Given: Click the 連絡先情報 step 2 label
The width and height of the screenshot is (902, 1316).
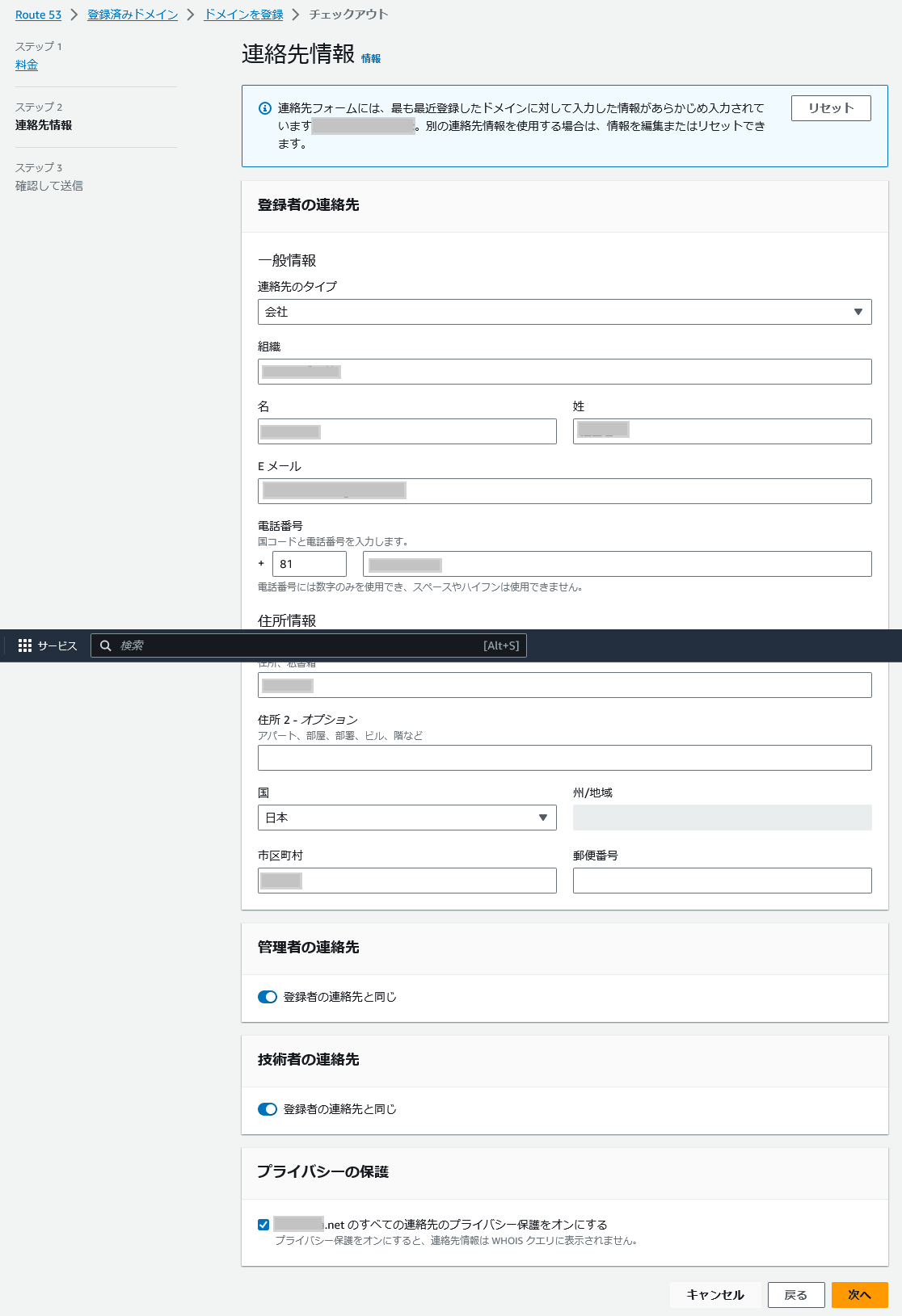Looking at the screenshot, I should (44, 125).
